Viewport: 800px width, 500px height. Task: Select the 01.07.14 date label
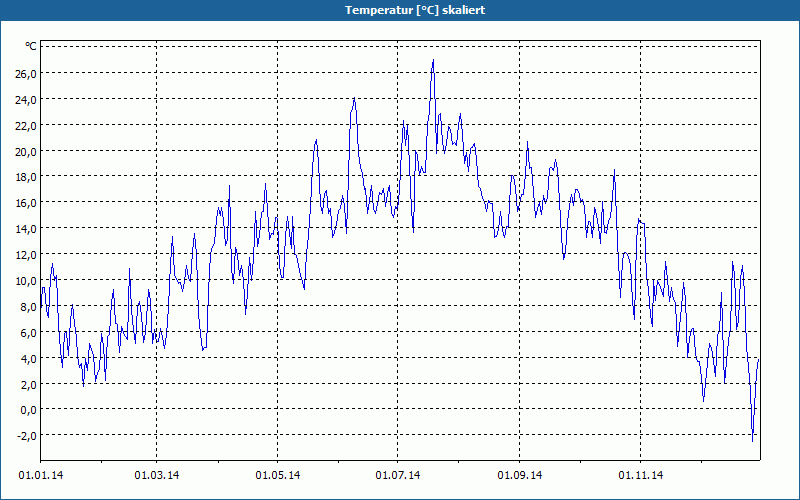pyautogui.click(x=398, y=475)
